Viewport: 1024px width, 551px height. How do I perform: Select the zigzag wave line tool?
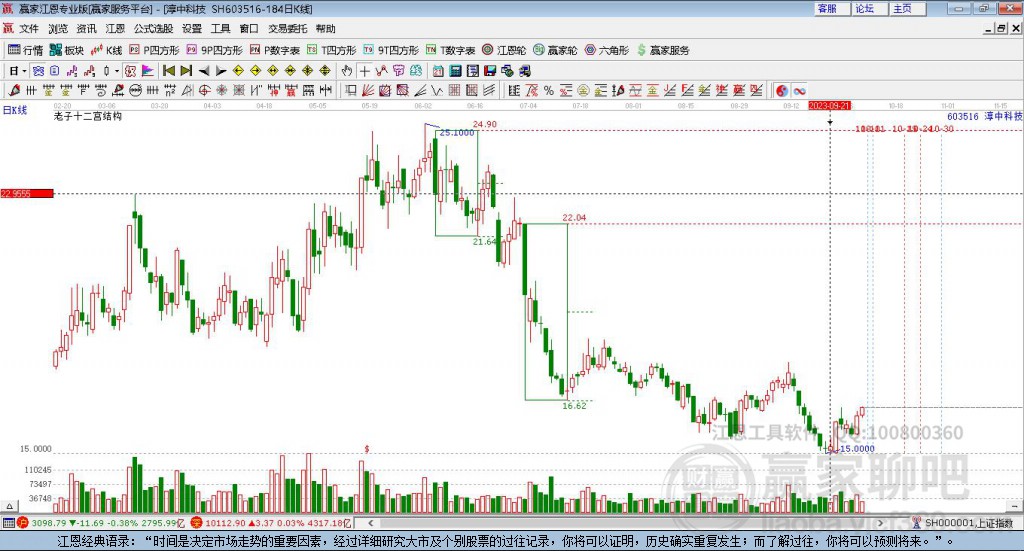(436, 91)
